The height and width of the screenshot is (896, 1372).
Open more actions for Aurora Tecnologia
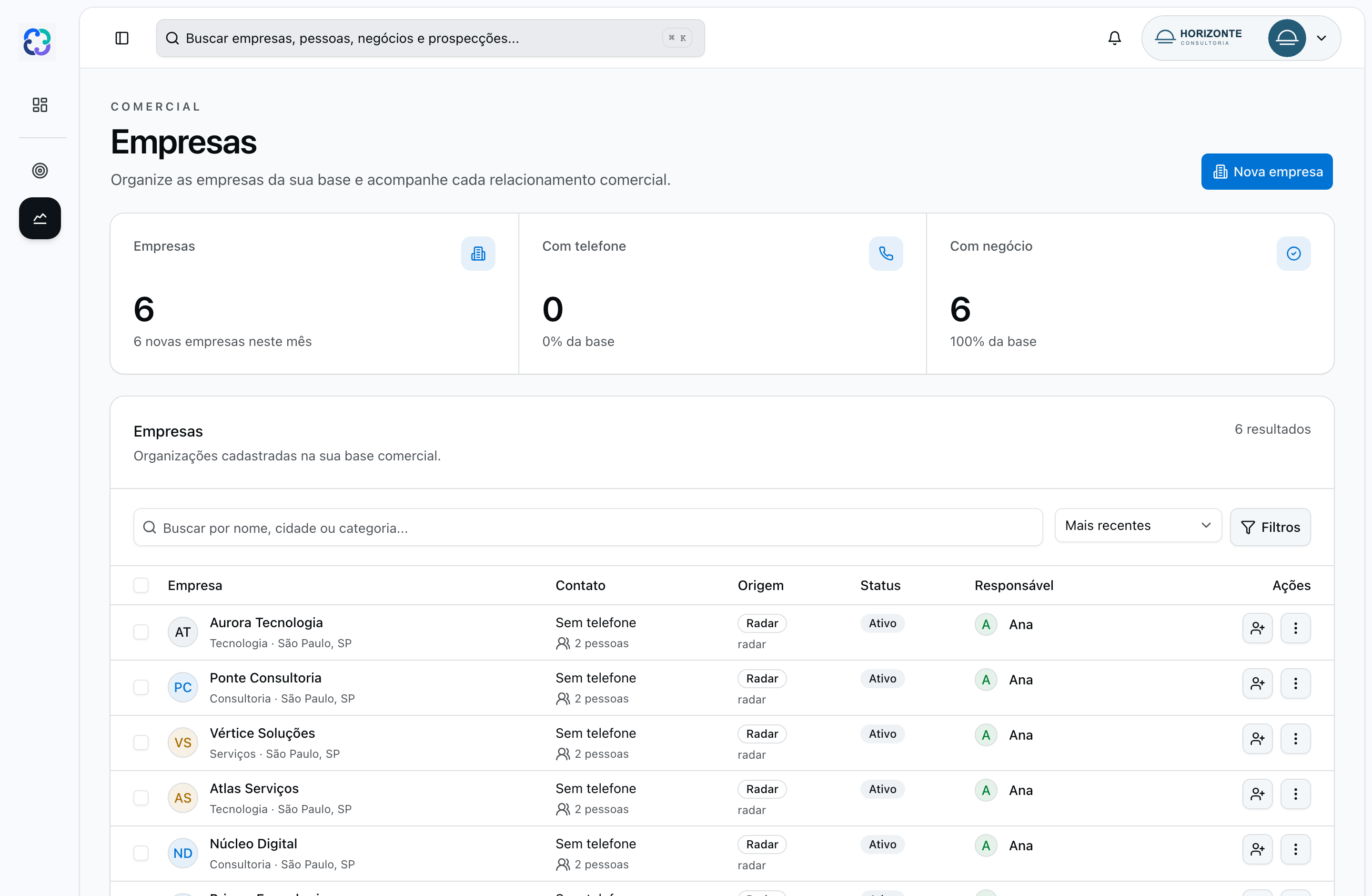pos(1295,628)
